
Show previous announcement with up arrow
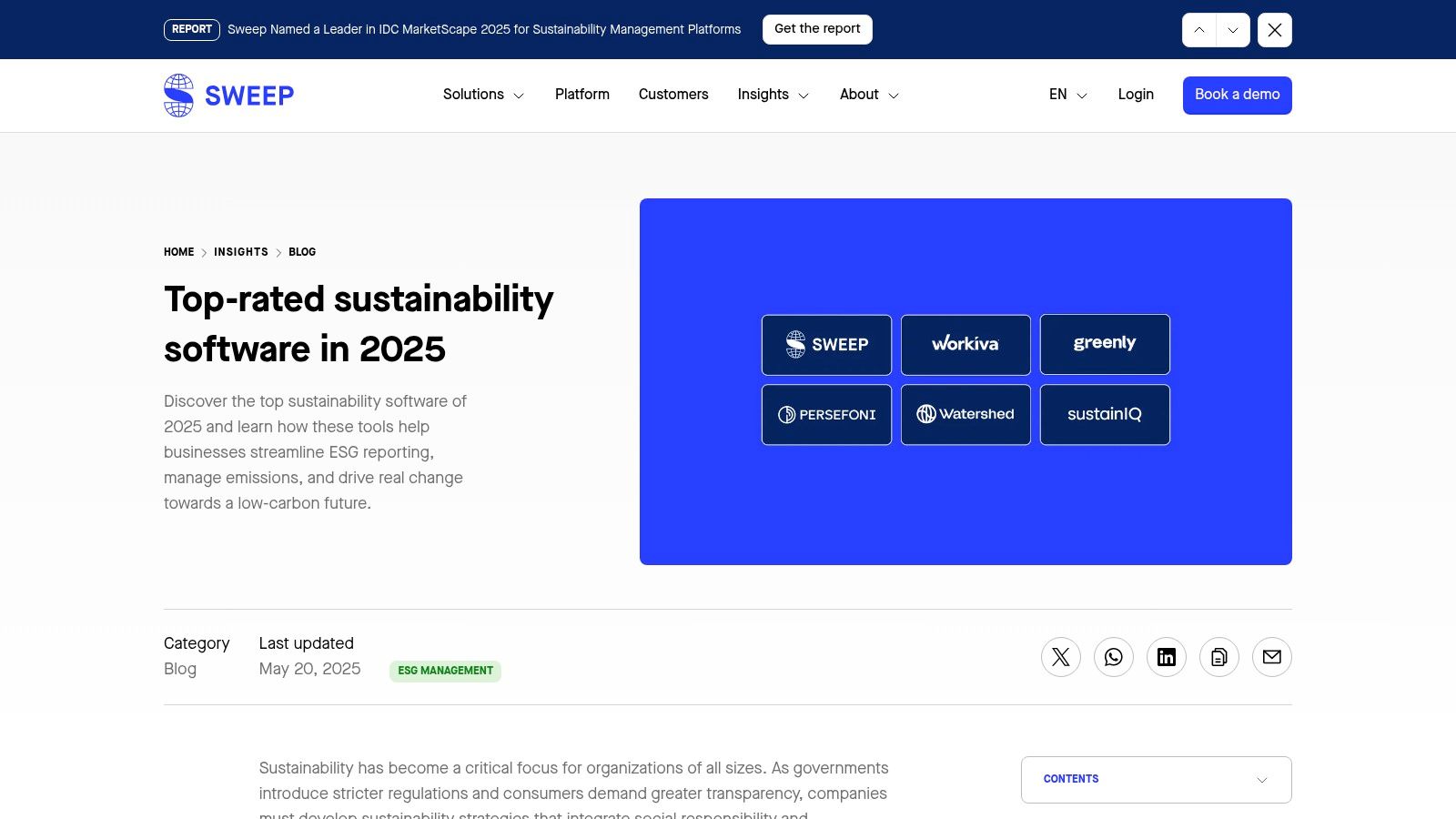click(1199, 30)
